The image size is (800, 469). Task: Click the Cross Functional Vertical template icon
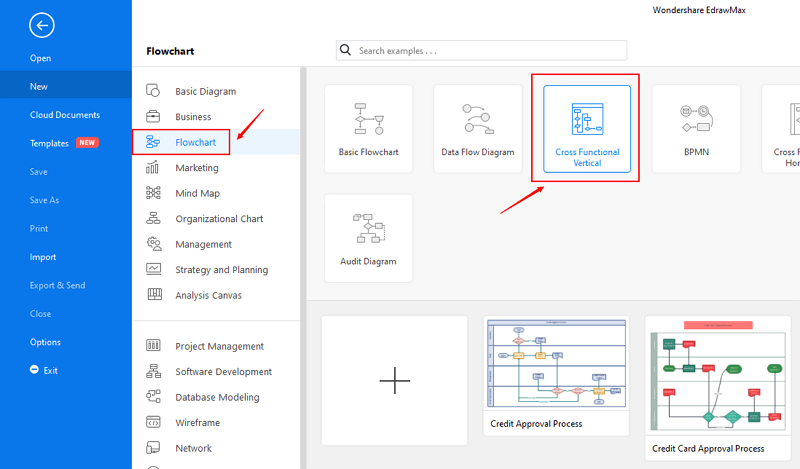point(587,118)
